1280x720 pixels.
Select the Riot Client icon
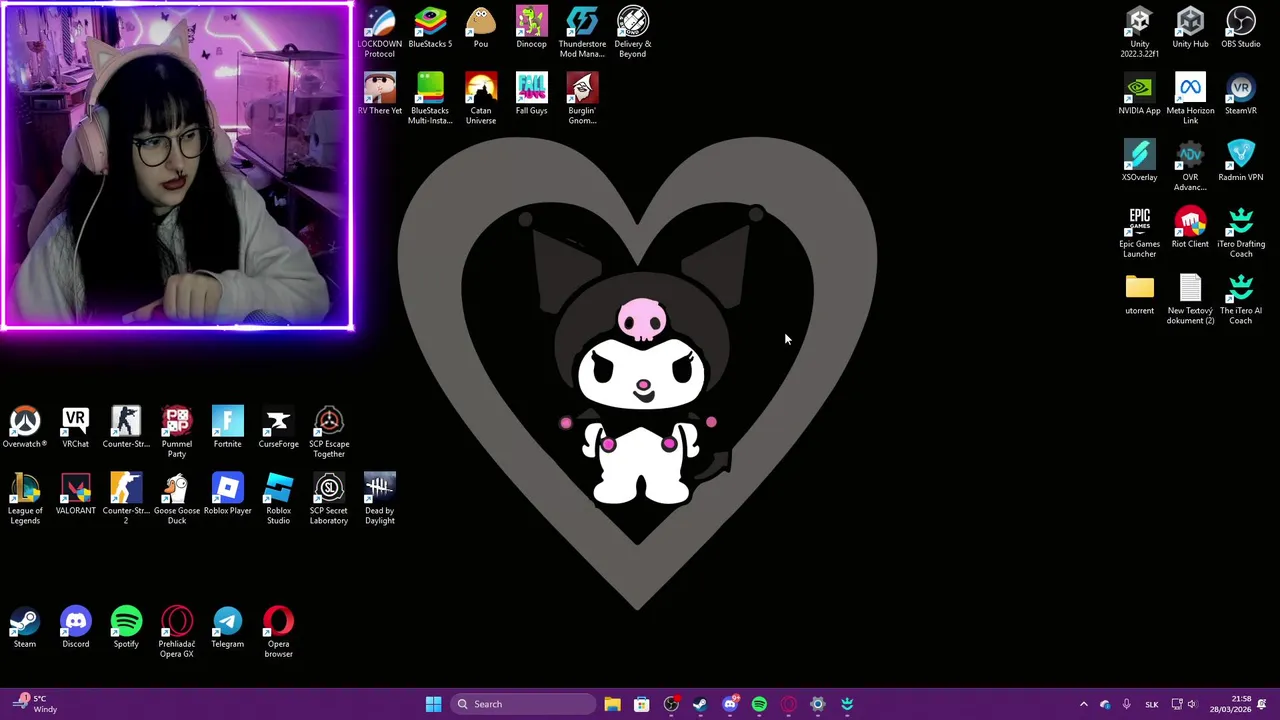click(x=1190, y=228)
